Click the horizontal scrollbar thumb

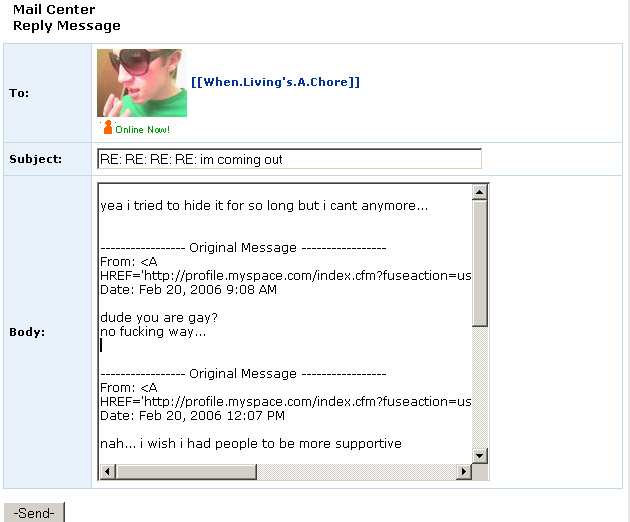[x=186, y=471]
